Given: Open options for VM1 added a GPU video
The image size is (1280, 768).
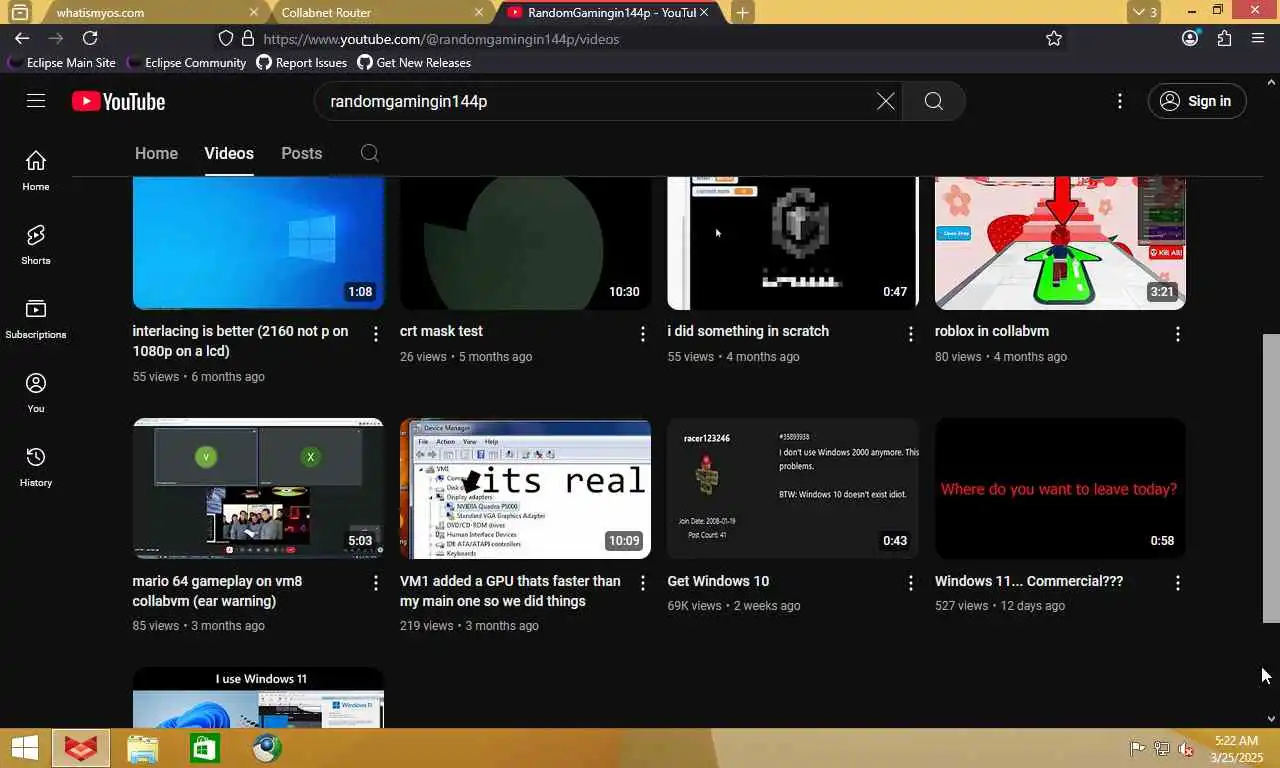Looking at the screenshot, I should [643, 583].
